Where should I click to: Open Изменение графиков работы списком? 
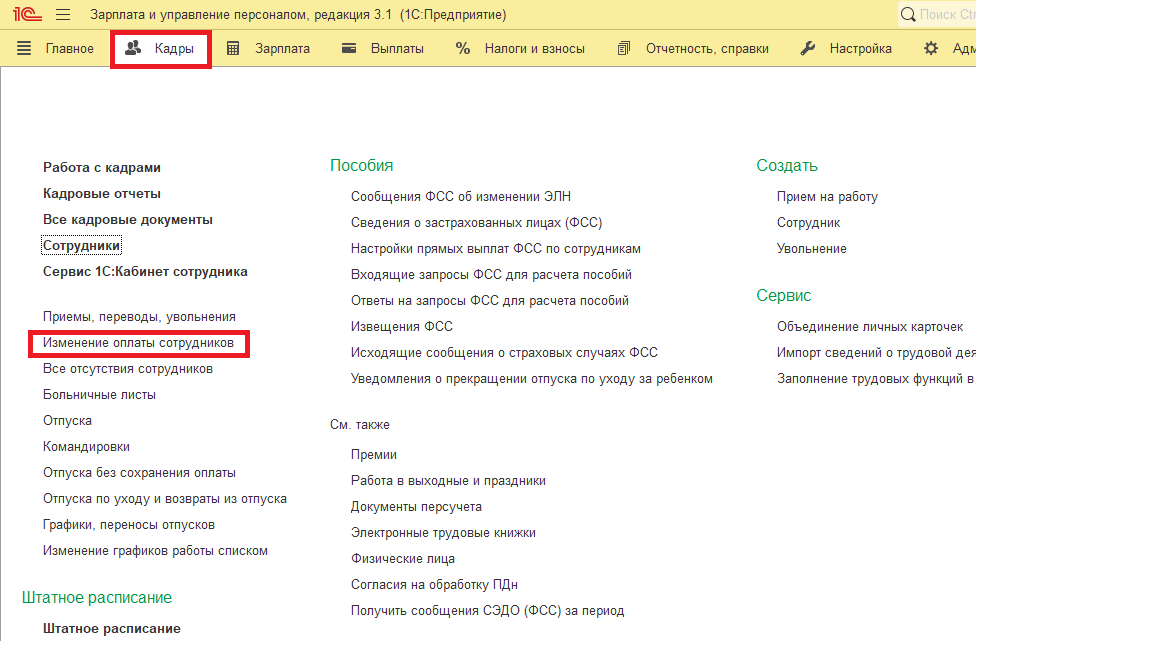[155, 551]
